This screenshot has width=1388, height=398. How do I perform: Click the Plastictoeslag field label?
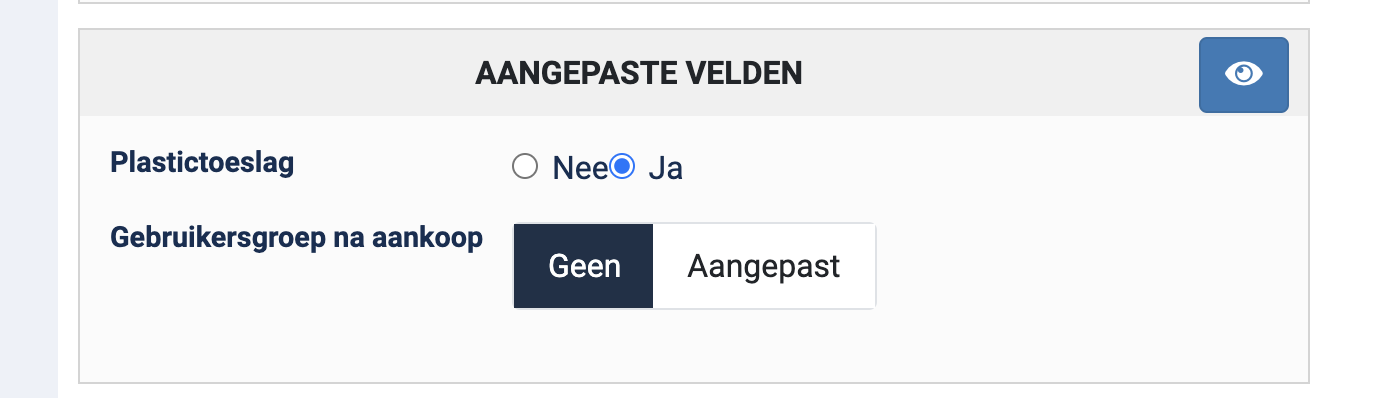pyautogui.click(x=202, y=163)
